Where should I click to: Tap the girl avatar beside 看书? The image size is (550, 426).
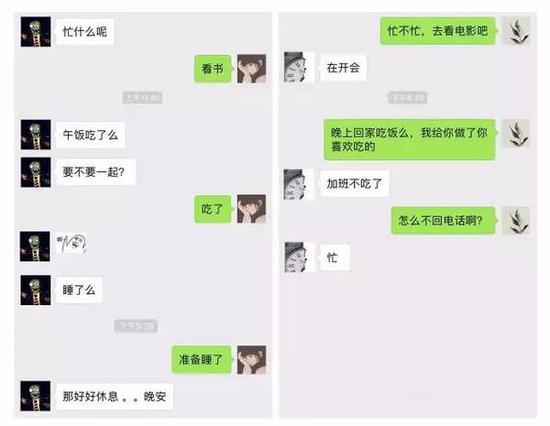tap(251, 68)
